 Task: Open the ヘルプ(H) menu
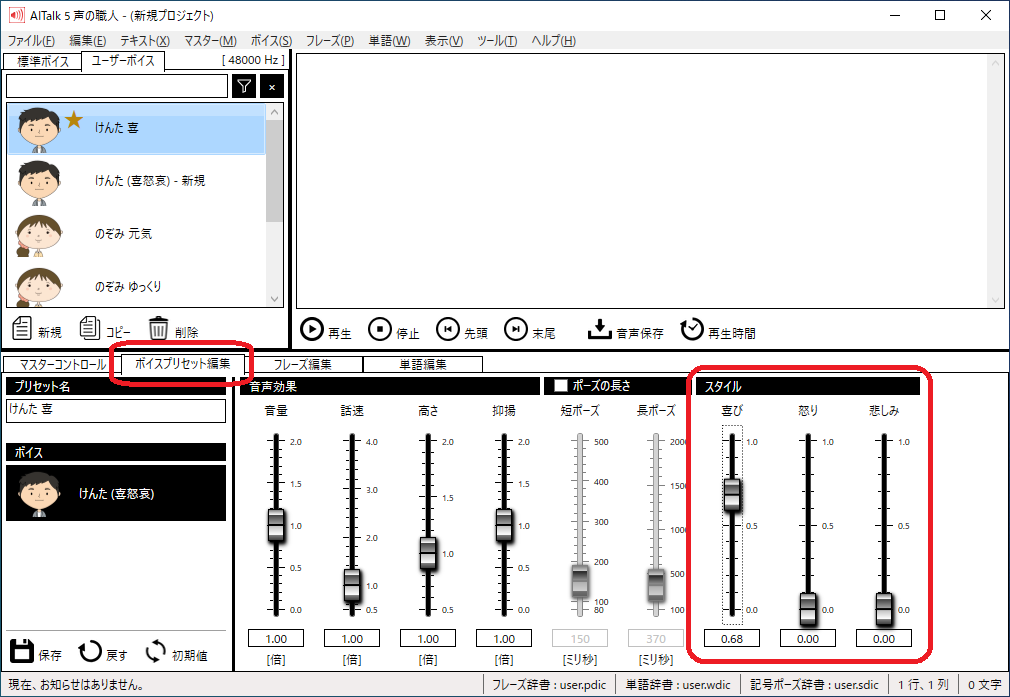point(553,41)
